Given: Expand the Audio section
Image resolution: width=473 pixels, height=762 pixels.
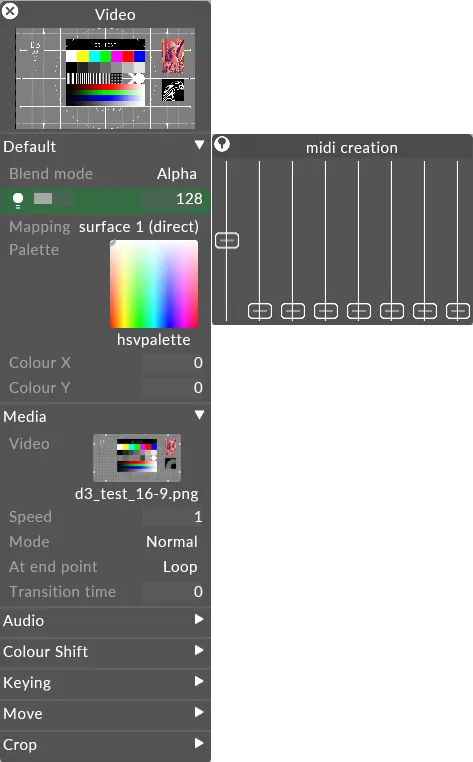Looking at the screenshot, I should 199,619.
